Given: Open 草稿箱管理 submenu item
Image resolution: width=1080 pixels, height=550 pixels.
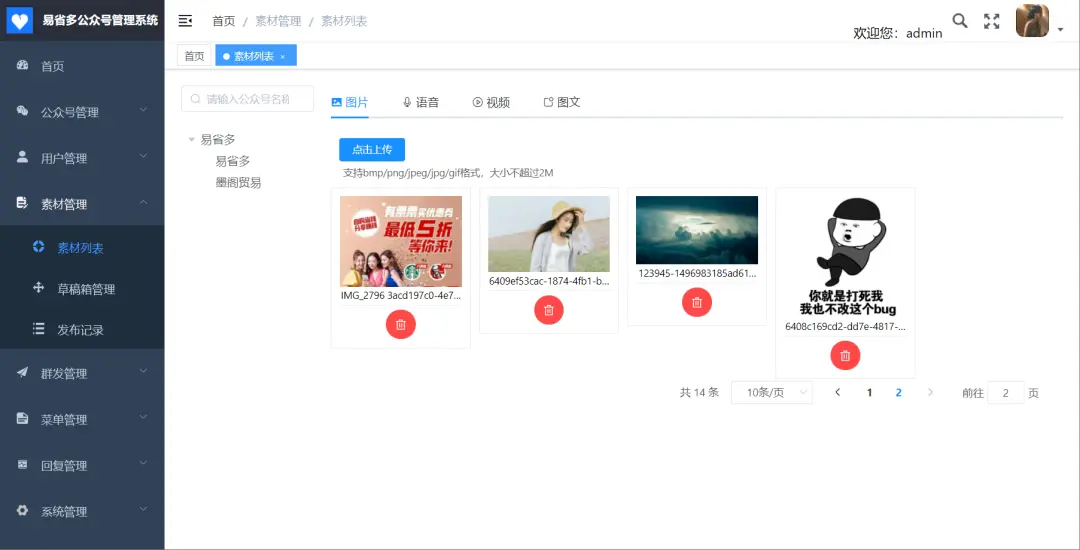Looking at the screenshot, I should pos(82,289).
